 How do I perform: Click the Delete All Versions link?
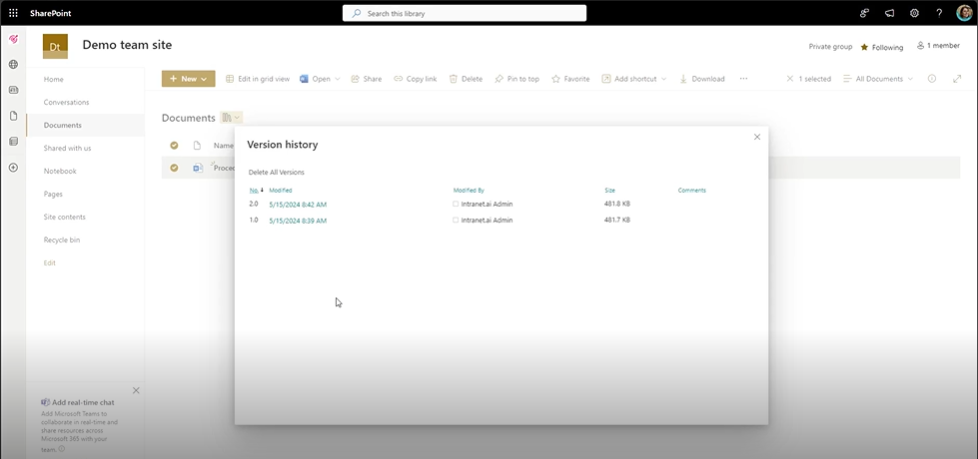click(x=276, y=172)
